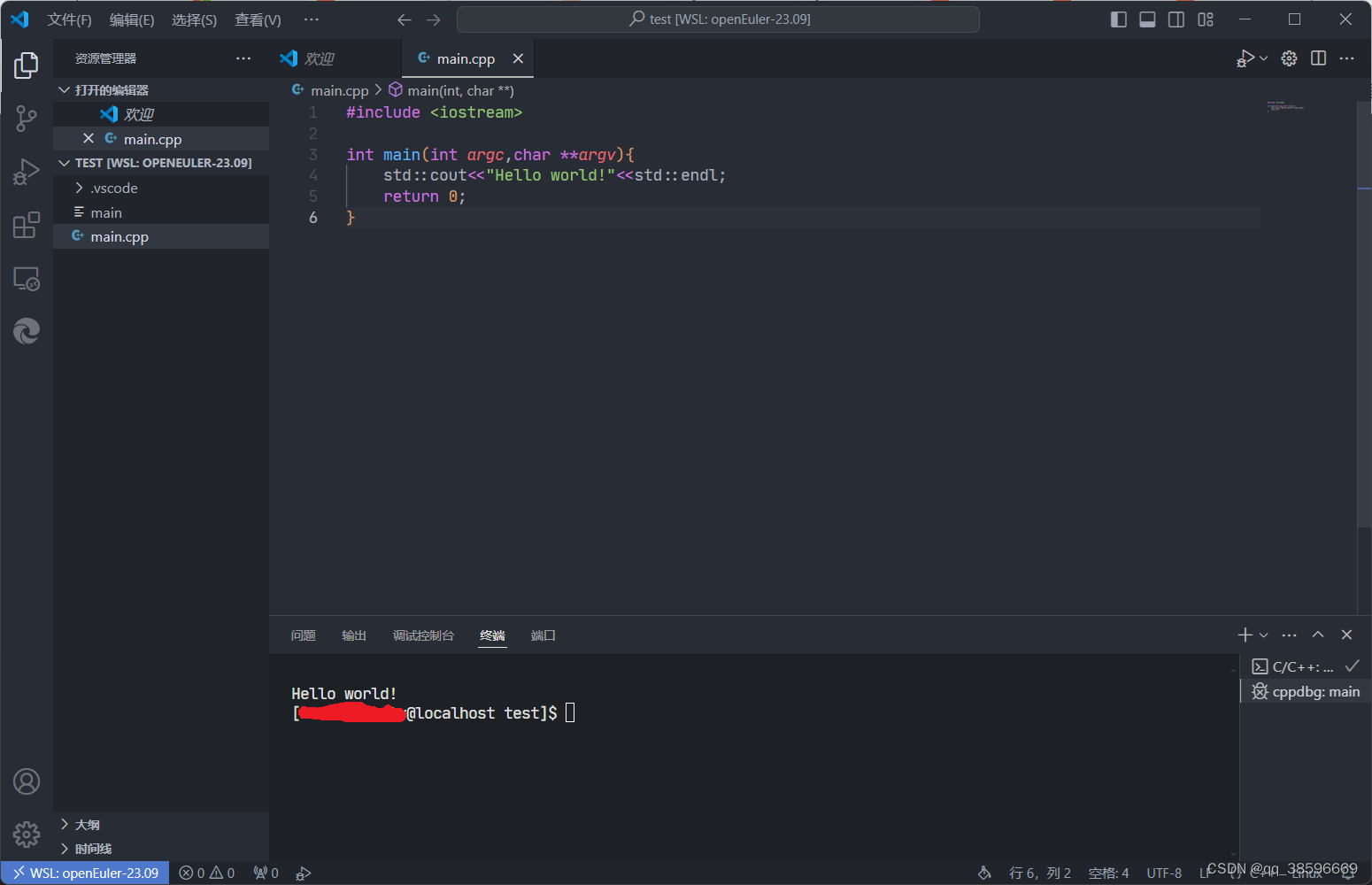Toggle the secondary side bar

[1176, 19]
